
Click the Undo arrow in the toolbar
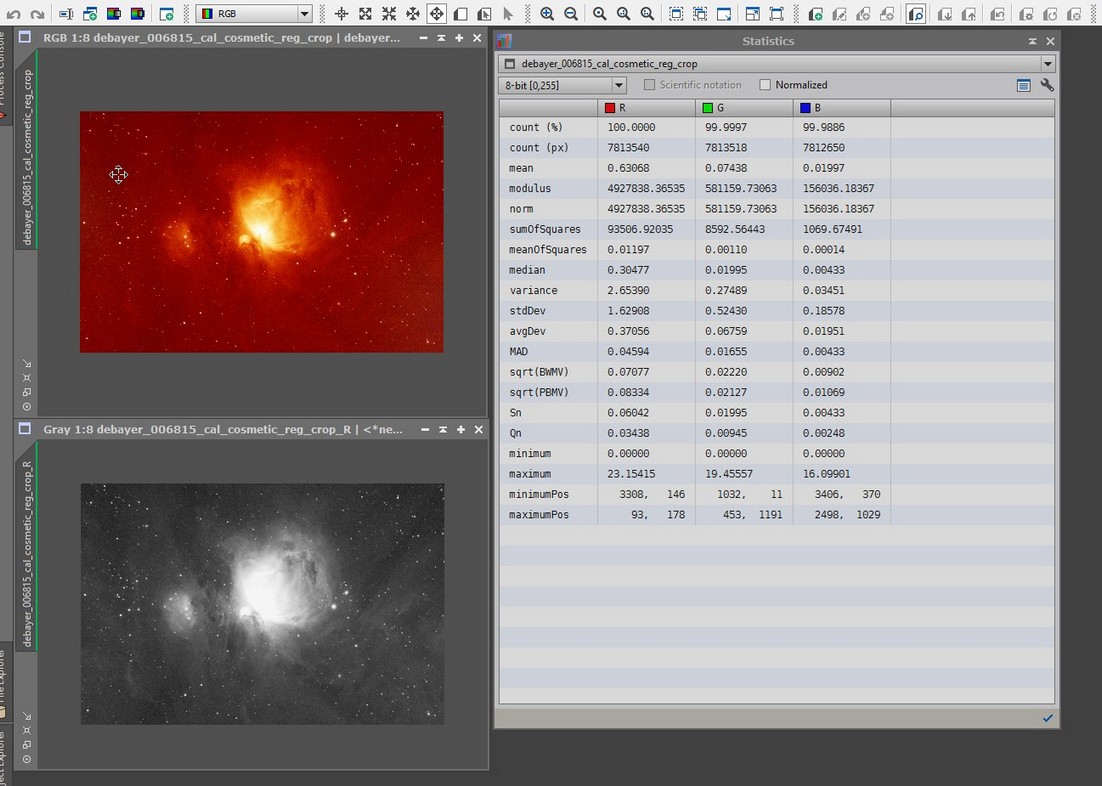(x=14, y=14)
